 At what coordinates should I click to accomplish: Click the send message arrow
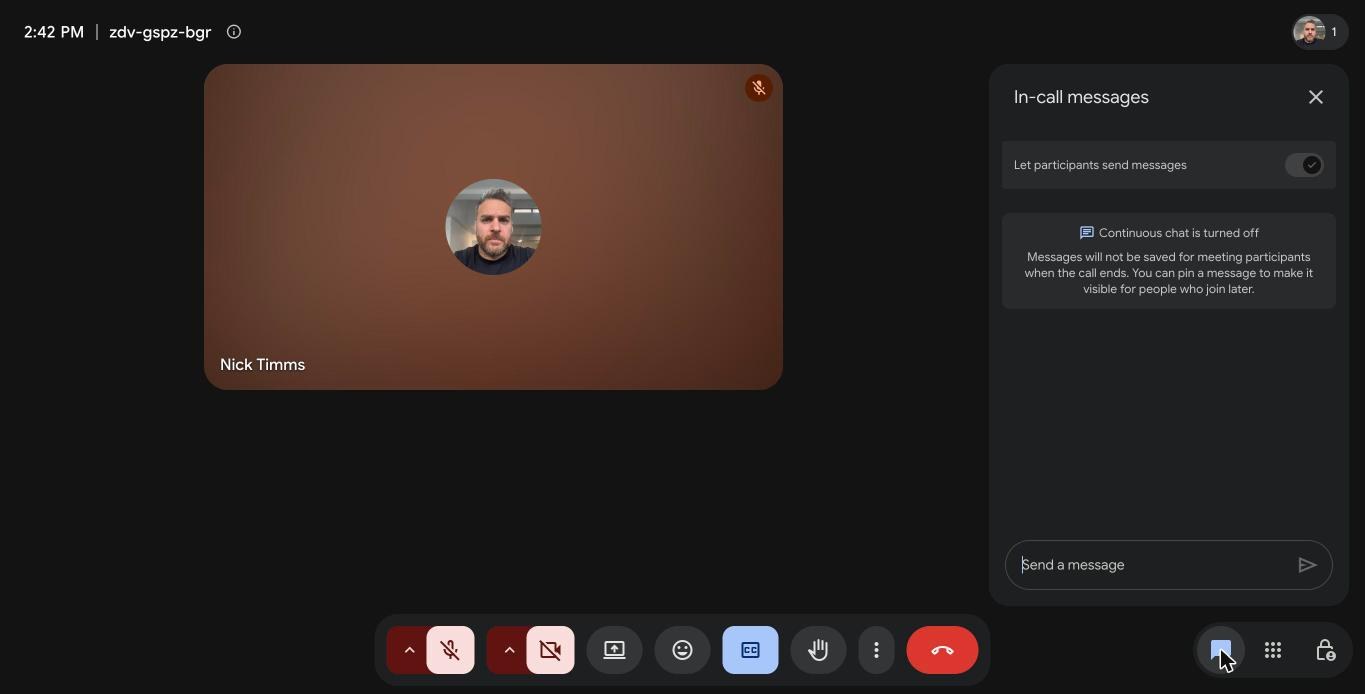(1307, 565)
